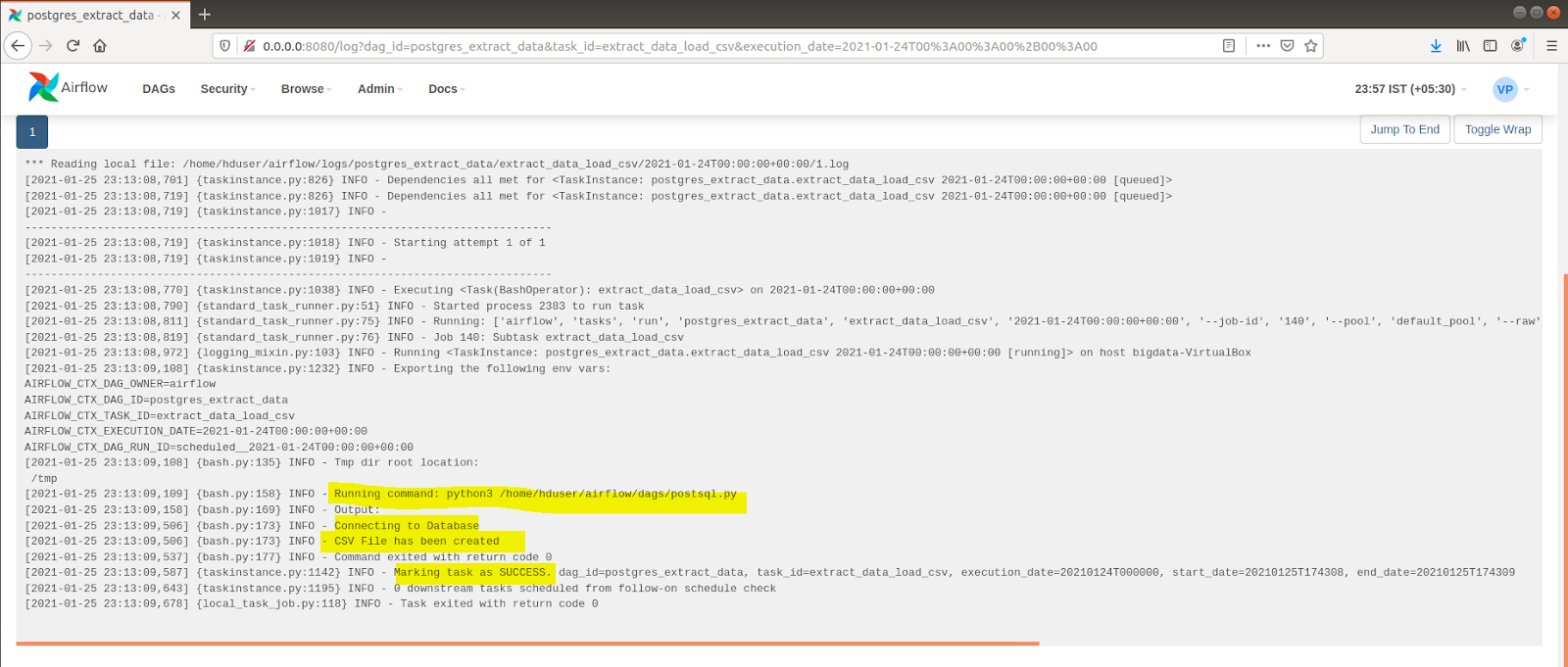
Task: Open the timezone dropdown showing 23:57 IST
Action: (1410, 89)
